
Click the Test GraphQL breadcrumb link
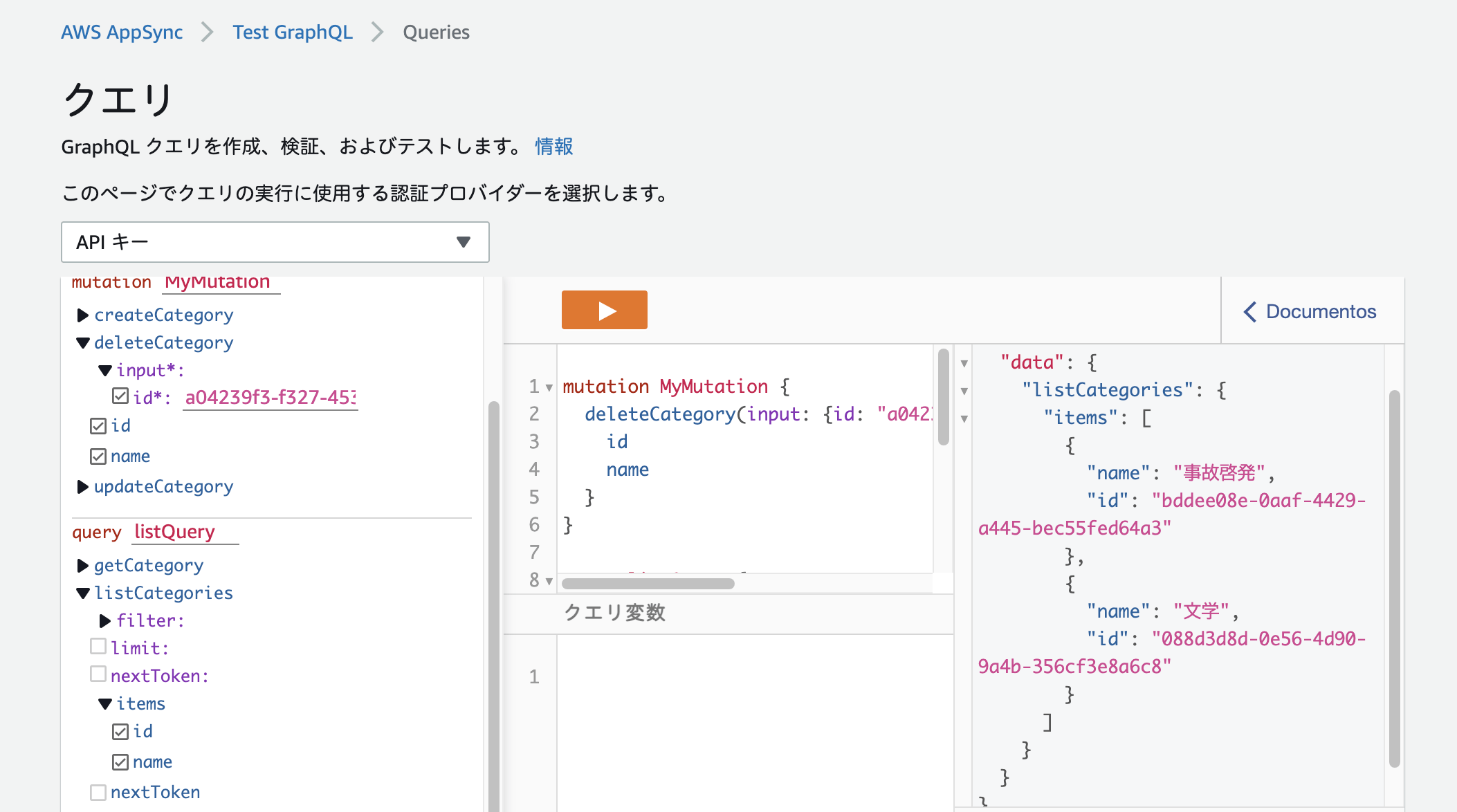click(293, 33)
